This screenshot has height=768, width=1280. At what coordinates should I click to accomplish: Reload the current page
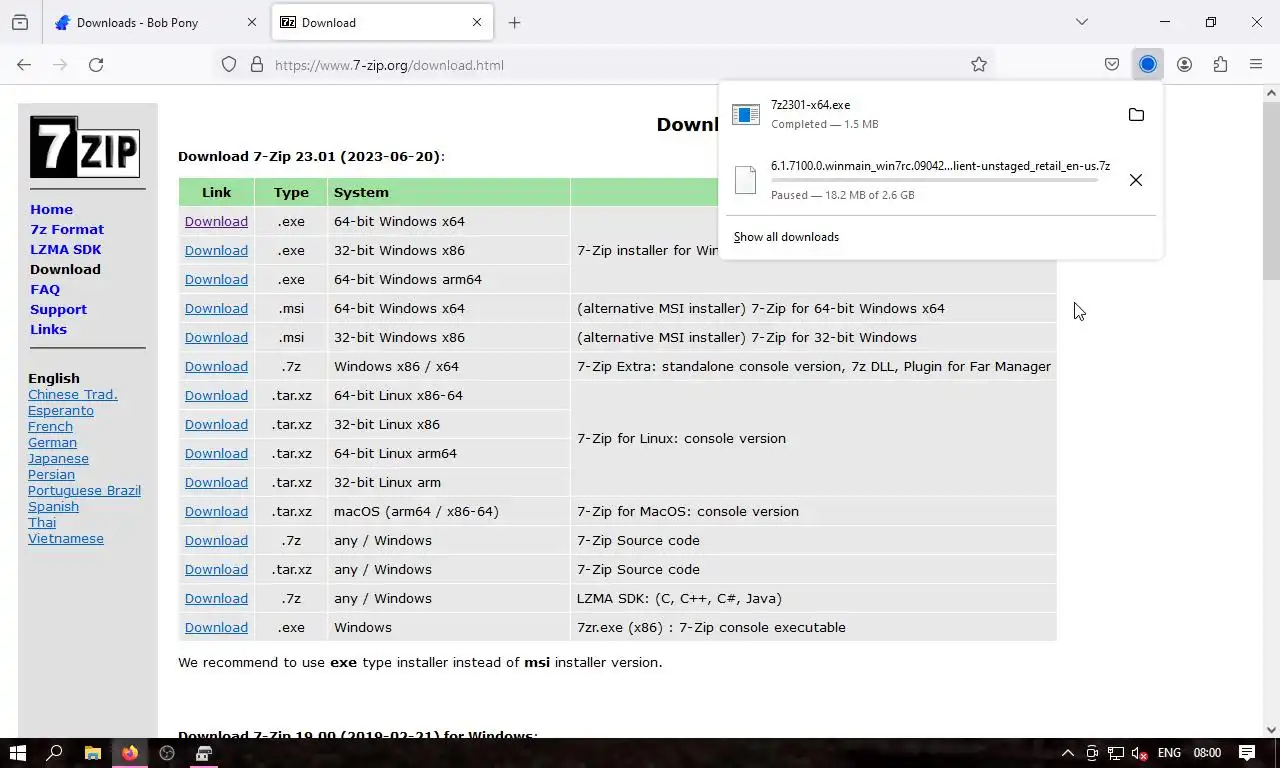pyautogui.click(x=96, y=65)
